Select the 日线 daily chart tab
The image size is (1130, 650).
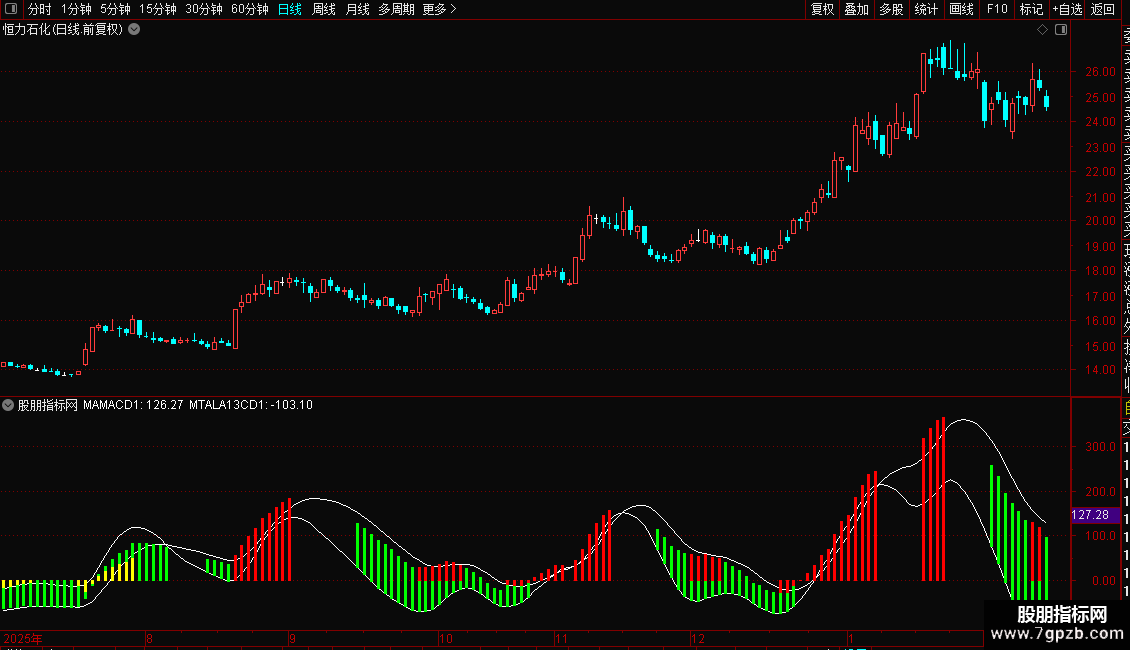click(x=290, y=9)
